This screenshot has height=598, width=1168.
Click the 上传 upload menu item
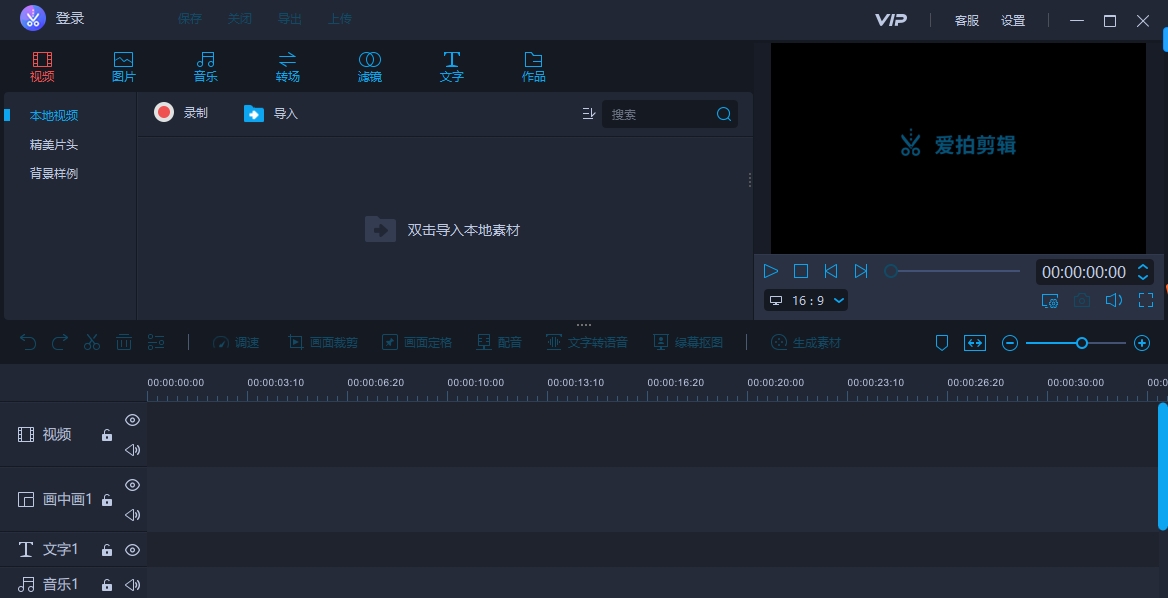pos(340,19)
